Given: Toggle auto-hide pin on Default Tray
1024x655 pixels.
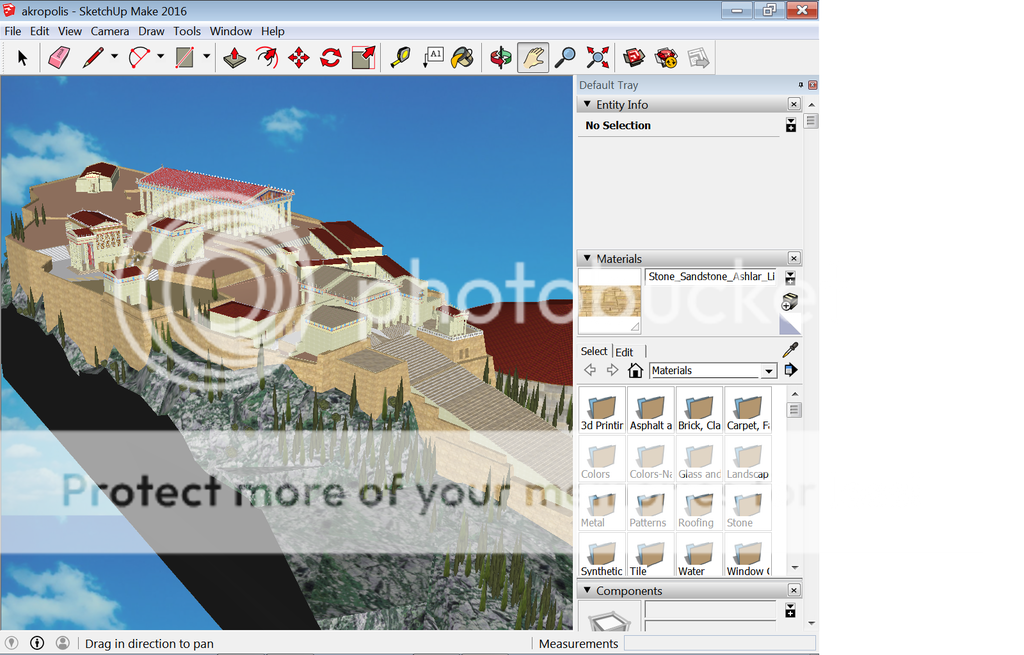Looking at the screenshot, I should [801, 85].
